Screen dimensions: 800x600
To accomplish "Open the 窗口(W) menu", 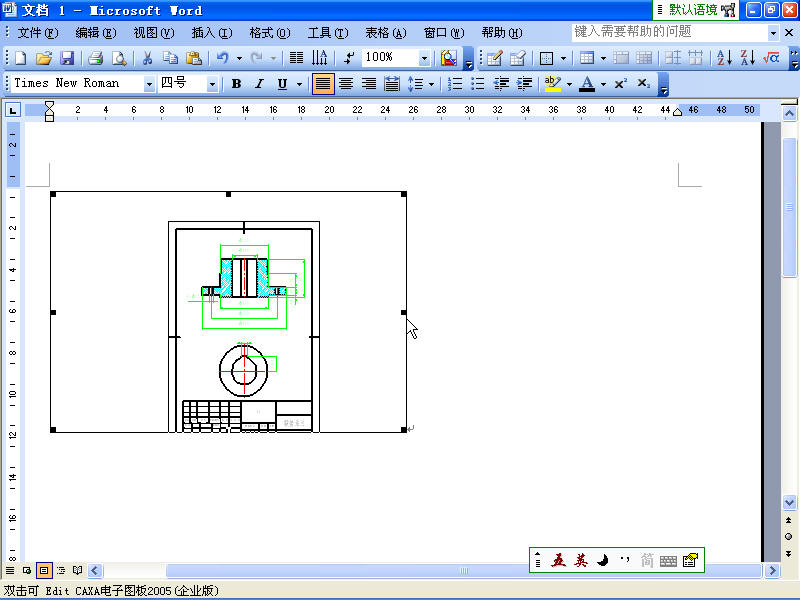I will 444,33.
